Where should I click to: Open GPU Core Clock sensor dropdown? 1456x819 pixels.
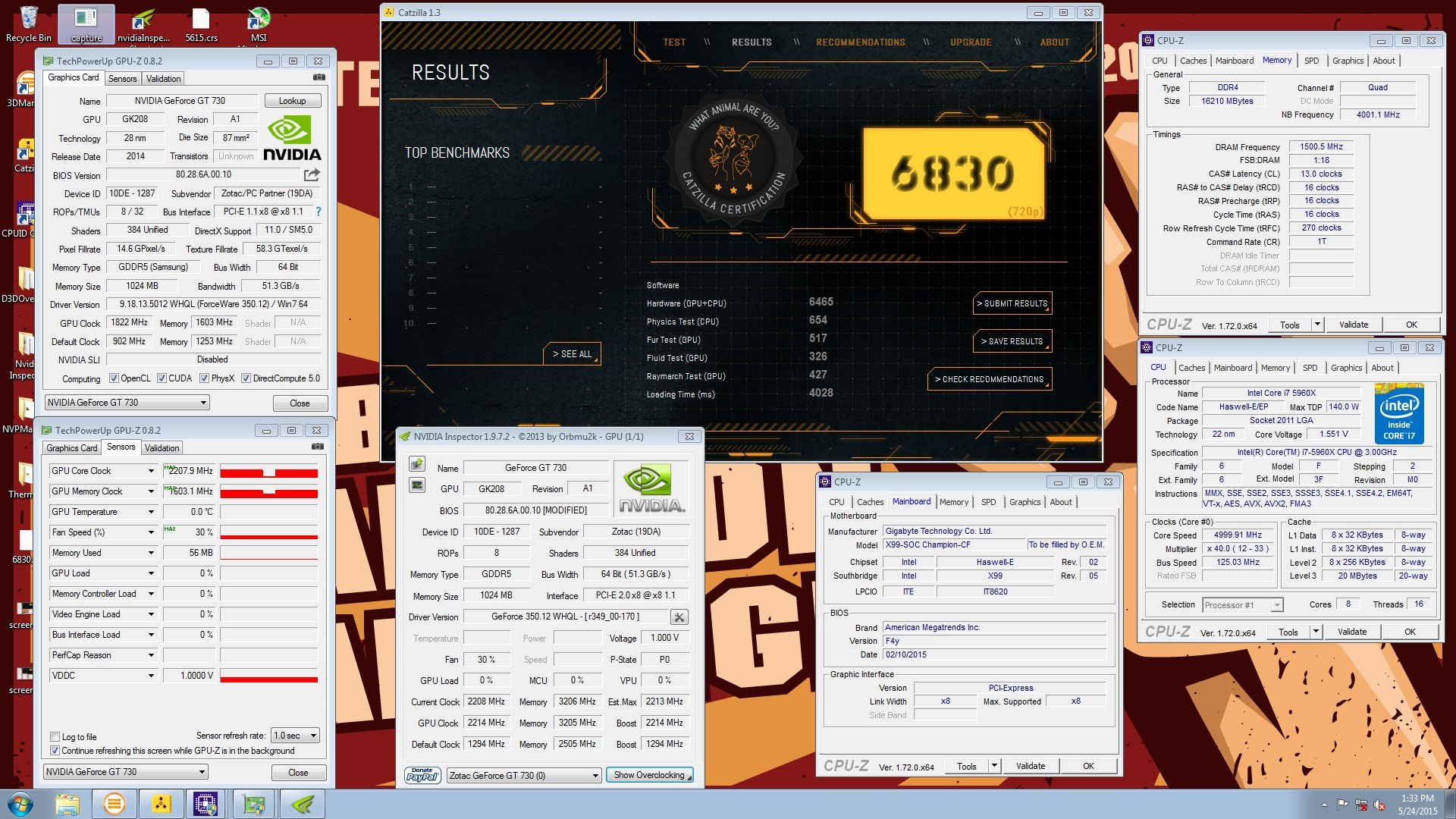(151, 471)
